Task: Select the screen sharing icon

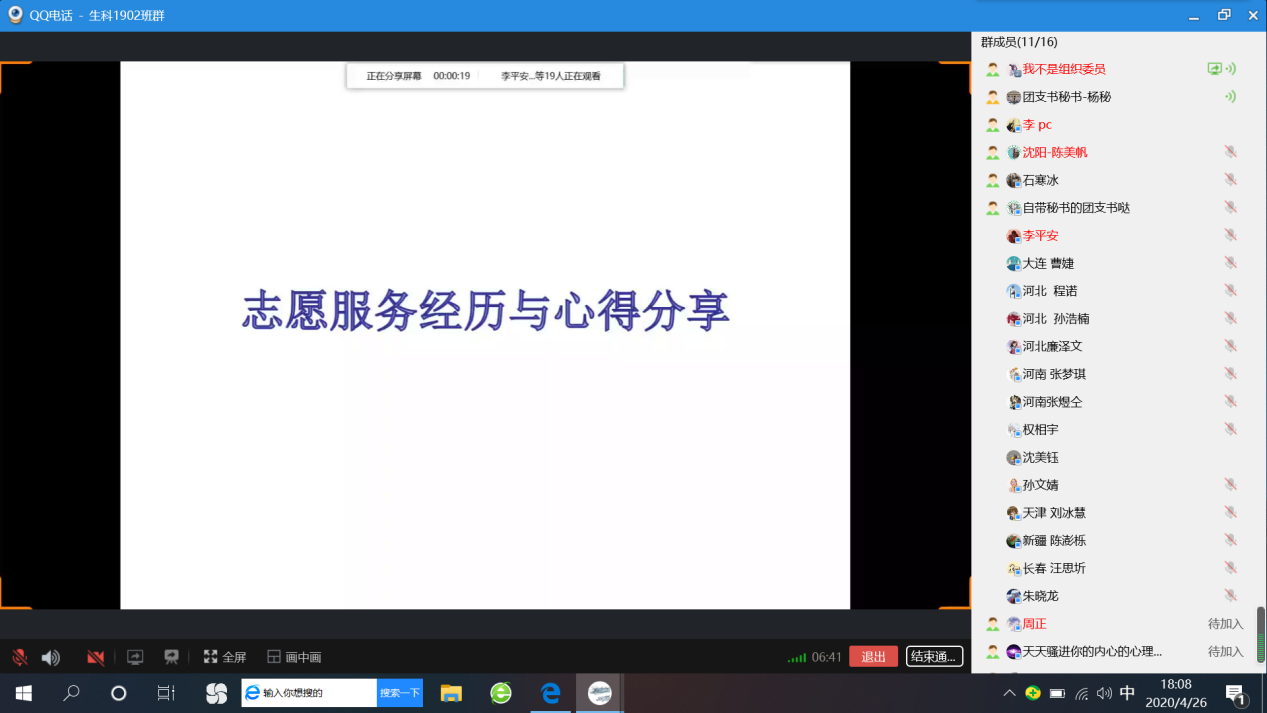Action: (134, 657)
